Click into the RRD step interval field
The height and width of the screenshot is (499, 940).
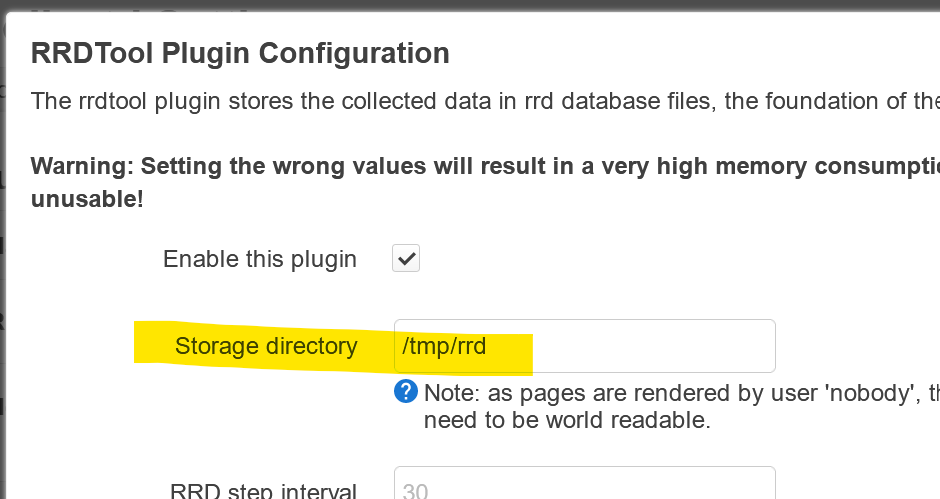585,483
